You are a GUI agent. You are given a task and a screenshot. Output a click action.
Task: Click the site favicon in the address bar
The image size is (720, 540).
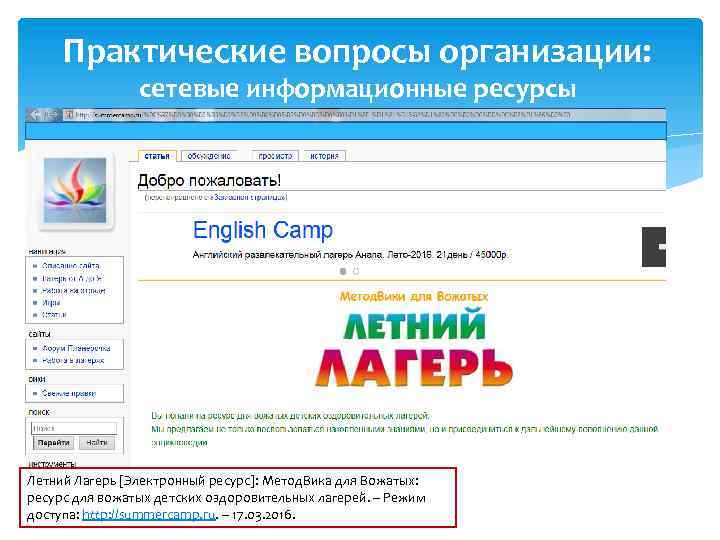pyautogui.click(x=69, y=114)
